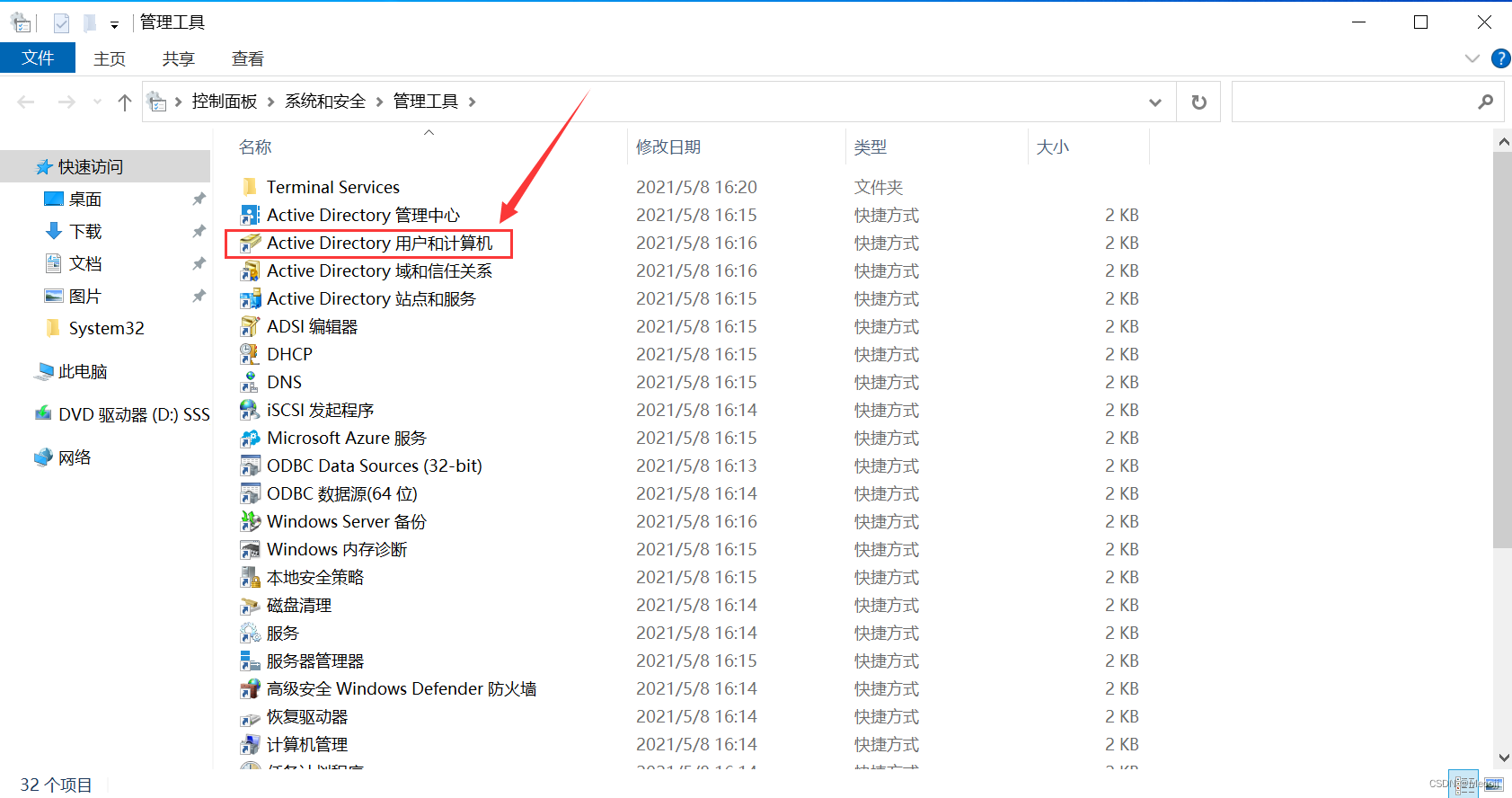Click the Active Directory 域和信任关系 icon
The width and height of the screenshot is (1512, 798).
250,270
